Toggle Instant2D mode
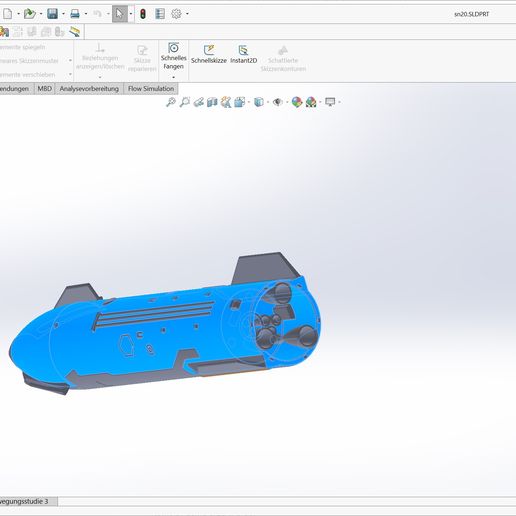 click(243, 55)
